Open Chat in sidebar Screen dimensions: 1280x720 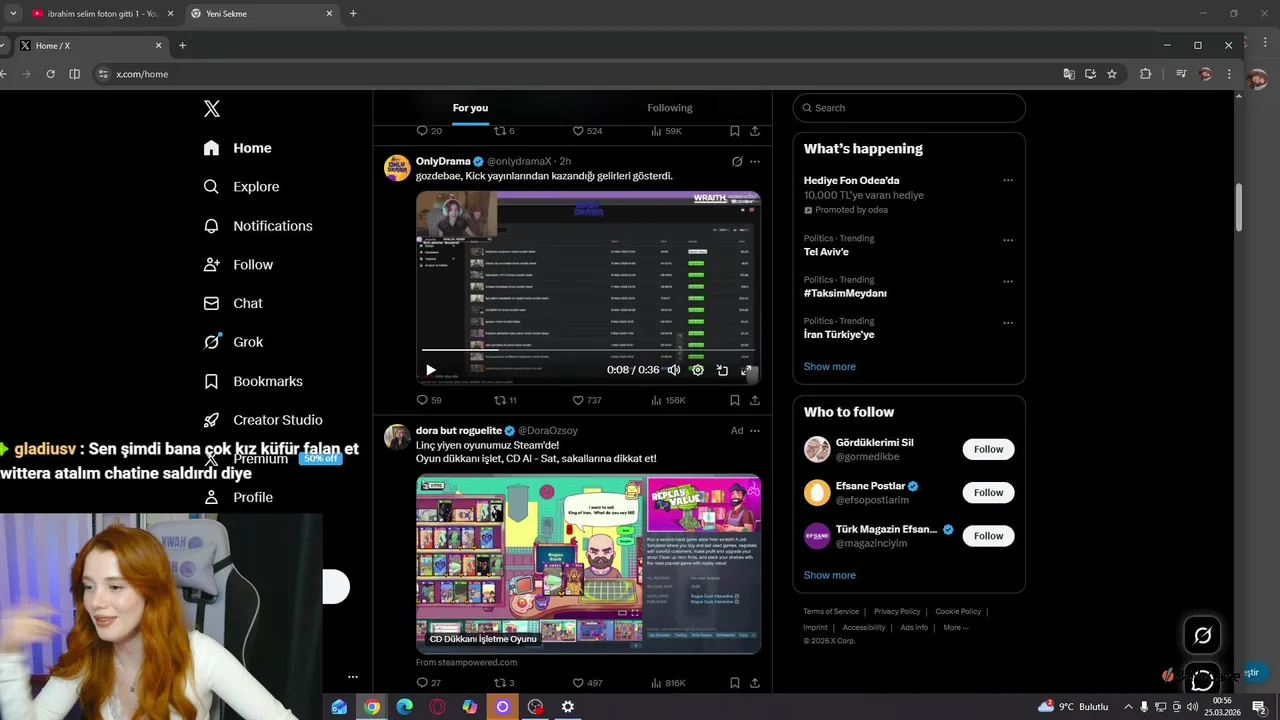(x=233, y=303)
